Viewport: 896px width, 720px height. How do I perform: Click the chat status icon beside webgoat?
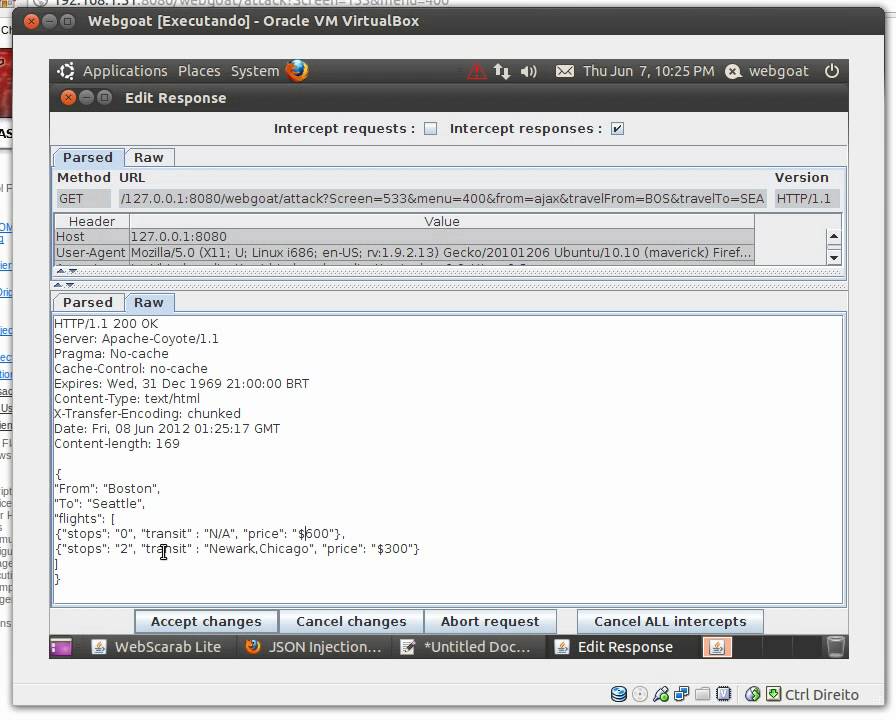tap(733, 71)
